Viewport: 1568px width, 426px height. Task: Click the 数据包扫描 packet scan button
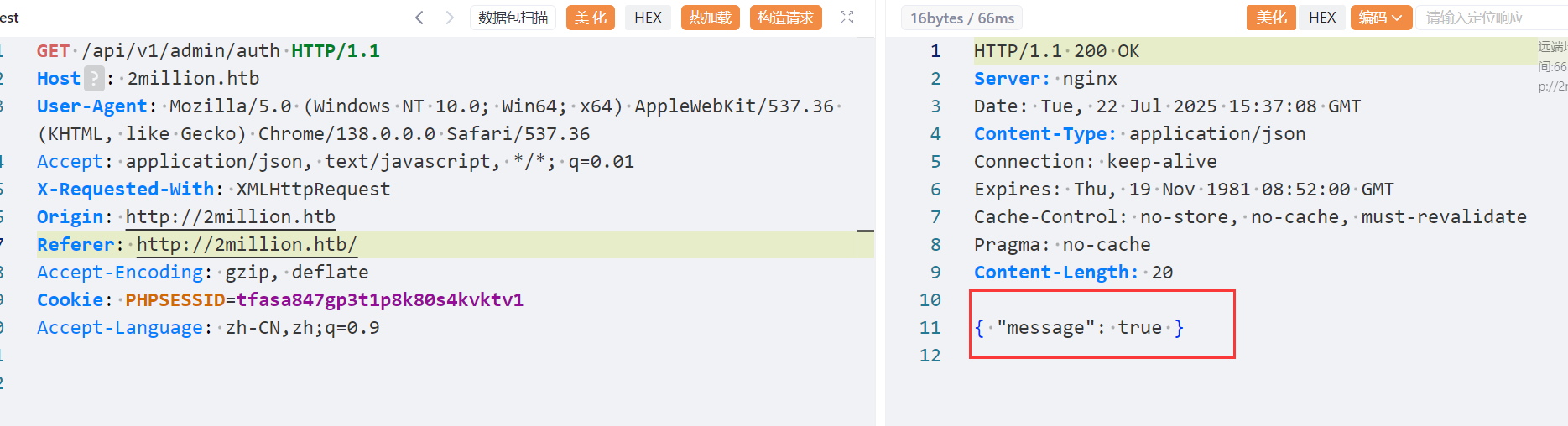513,18
